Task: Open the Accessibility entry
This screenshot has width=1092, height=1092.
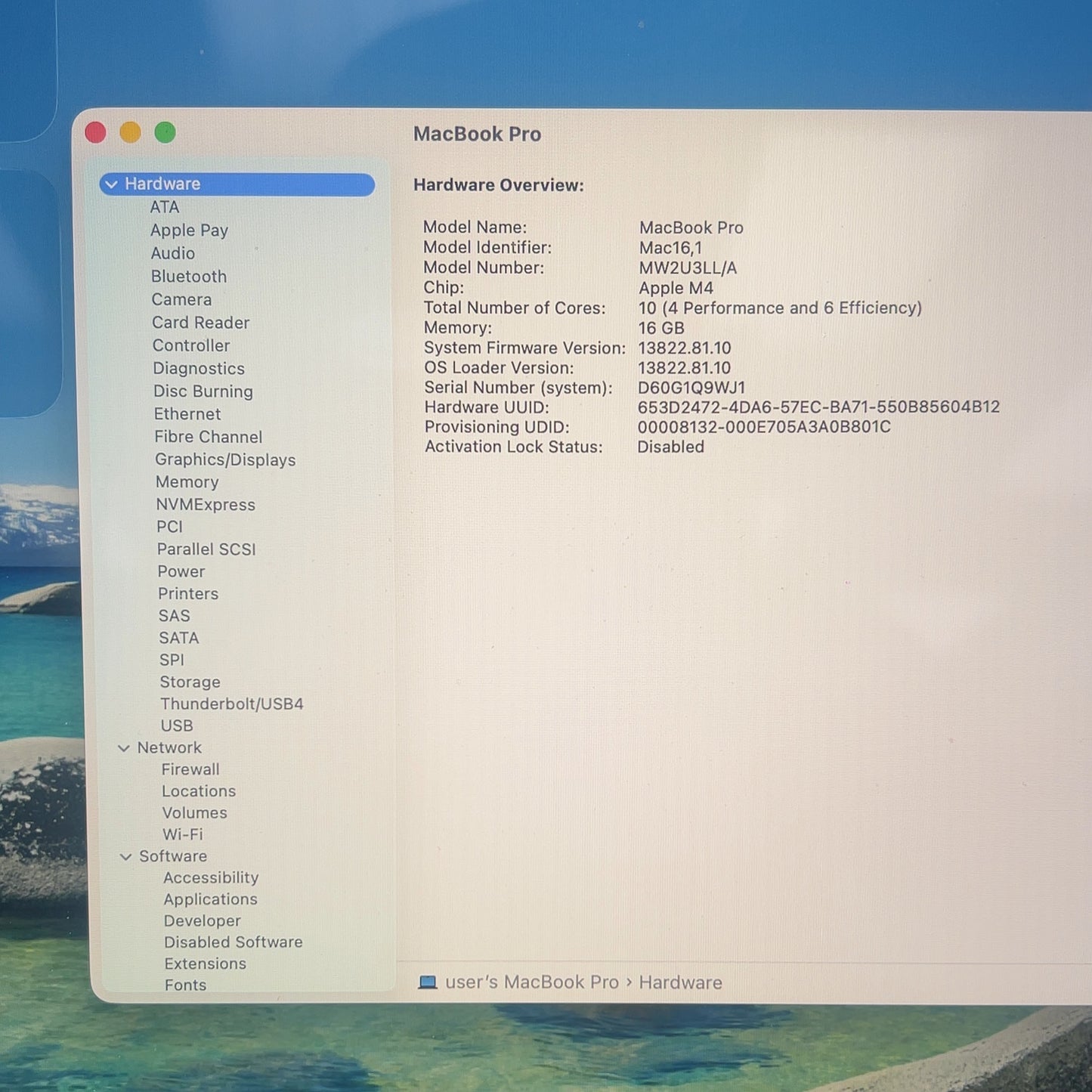Action: pos(211,878)
